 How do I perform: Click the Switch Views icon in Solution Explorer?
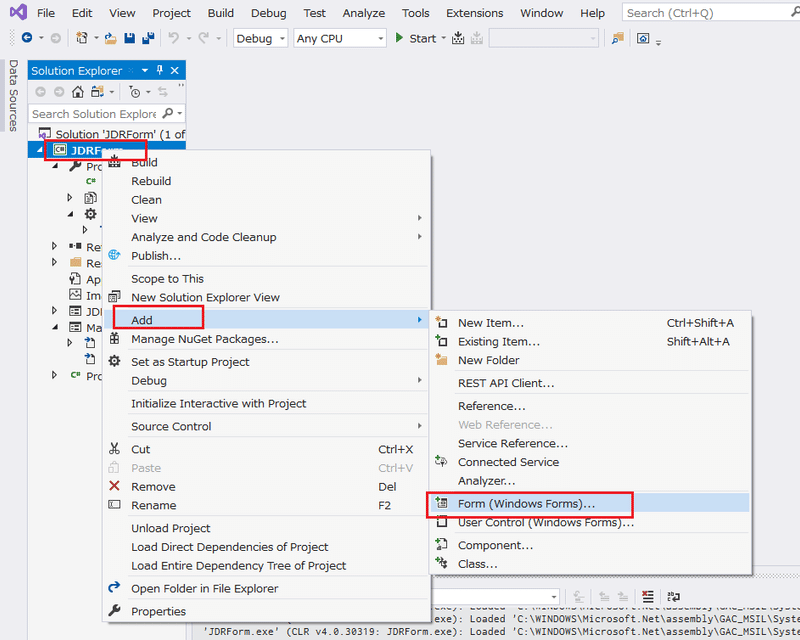tap(97, 92)
